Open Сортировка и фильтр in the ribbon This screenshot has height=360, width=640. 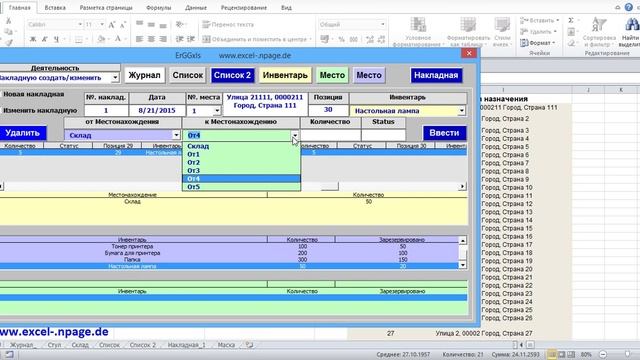599,32
